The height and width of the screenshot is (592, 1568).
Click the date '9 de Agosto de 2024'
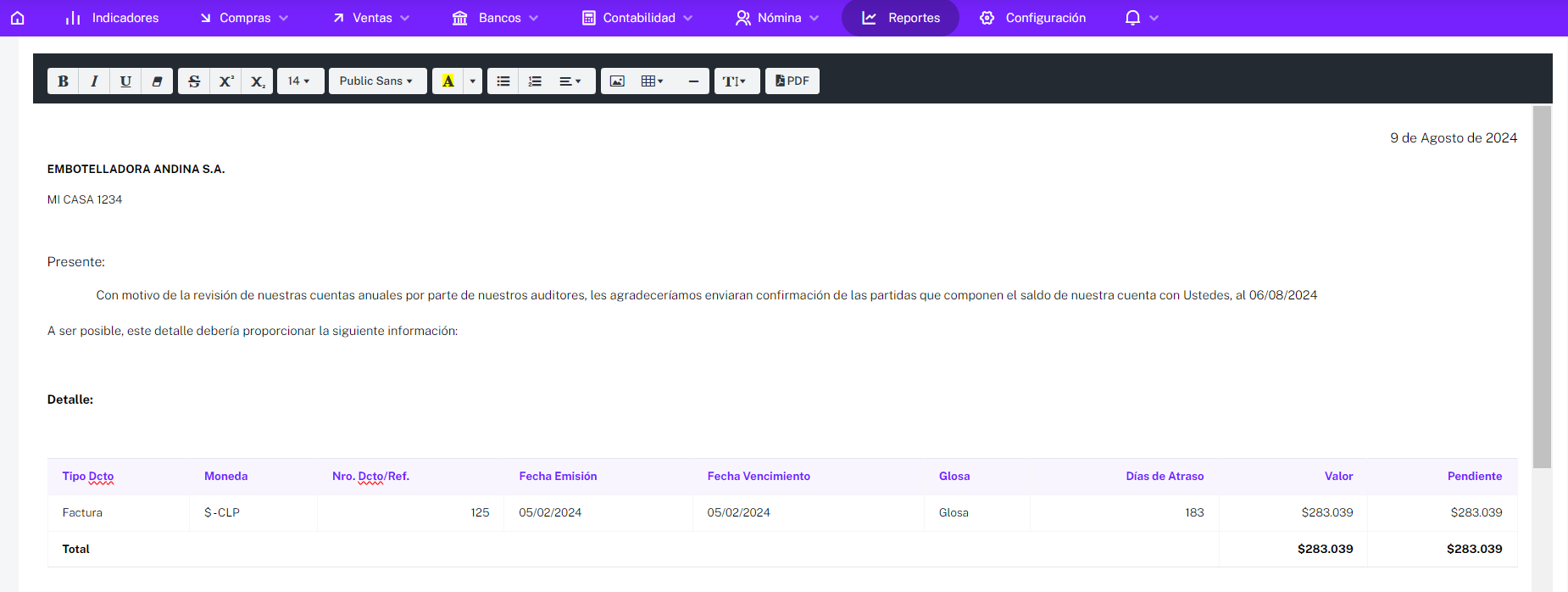point(1454,138)
